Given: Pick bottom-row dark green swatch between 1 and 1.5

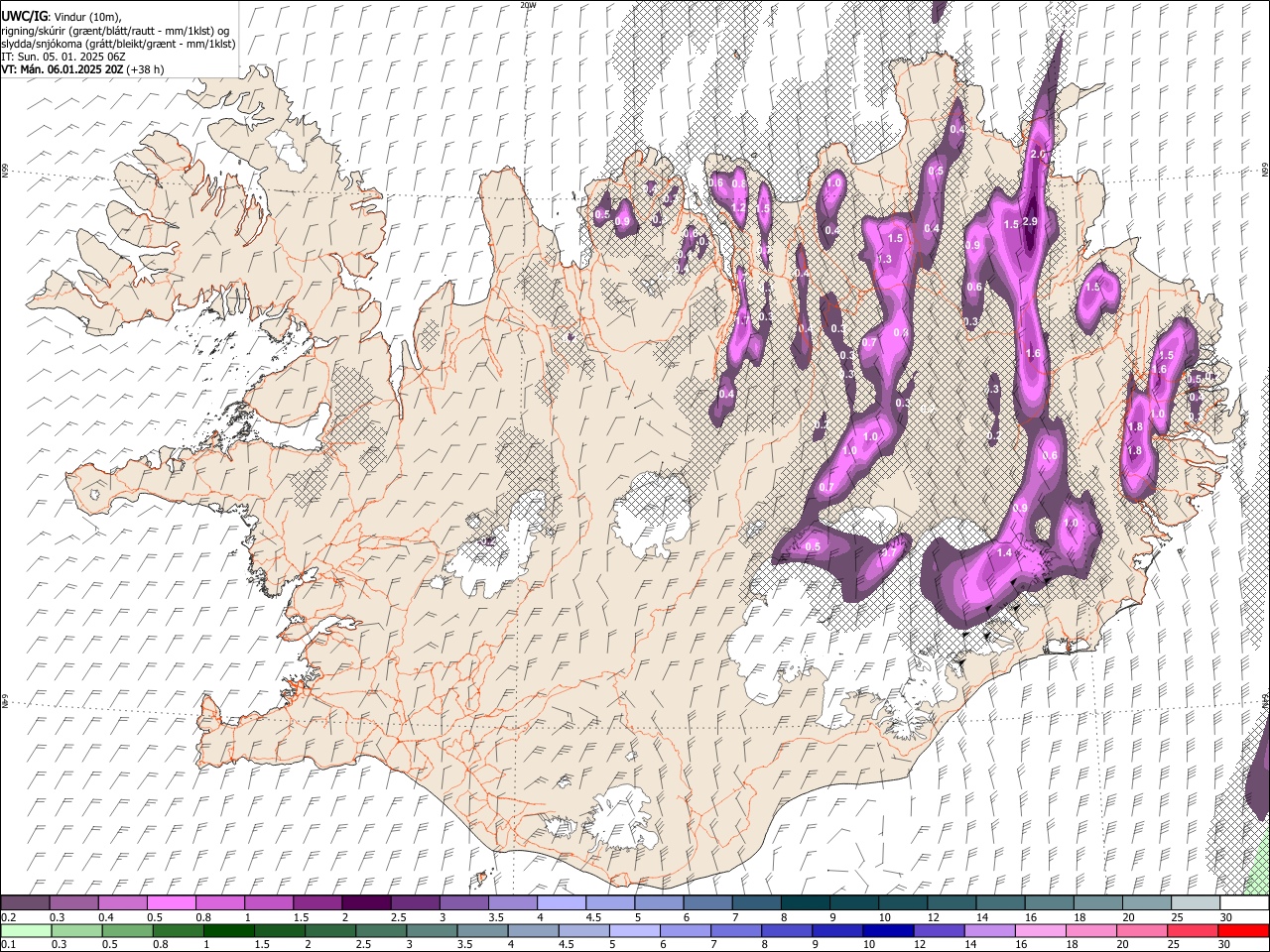Looking at the screenshot, I should (x=229, y=930).
